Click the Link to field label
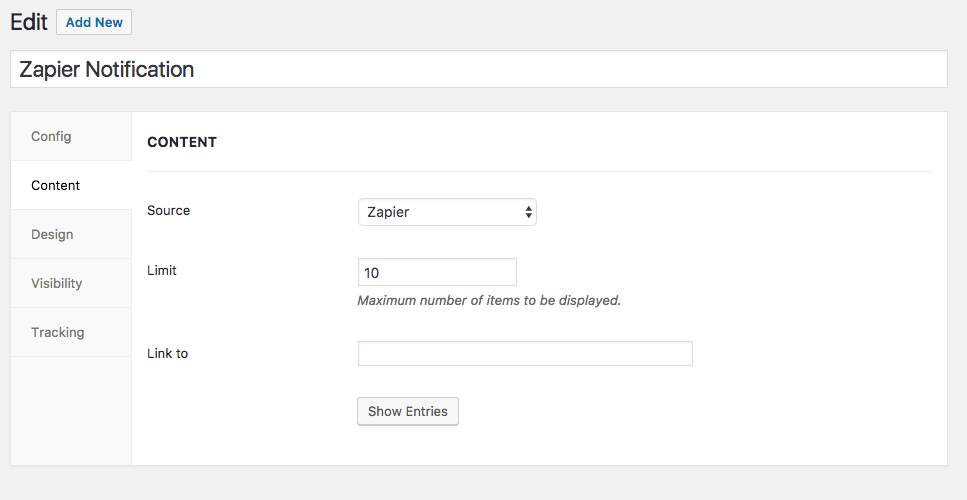967x500 pixels. click(167, 353)
